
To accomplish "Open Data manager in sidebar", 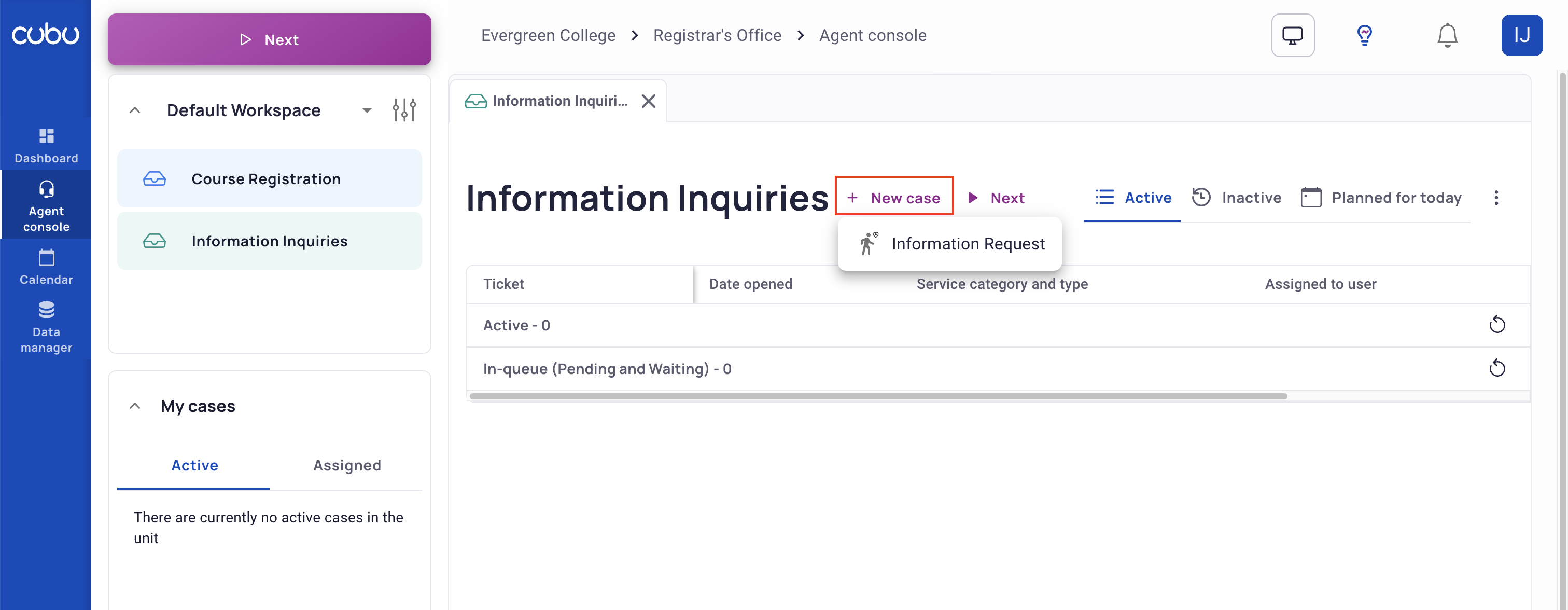I will pyautogui.click(x=46, y=327).
